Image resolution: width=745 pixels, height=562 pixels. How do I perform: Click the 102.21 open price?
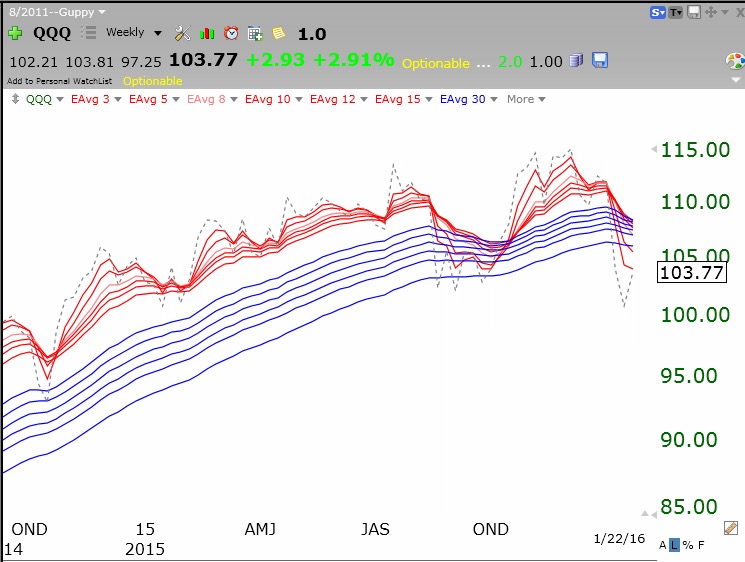click(x=34, y=62)
